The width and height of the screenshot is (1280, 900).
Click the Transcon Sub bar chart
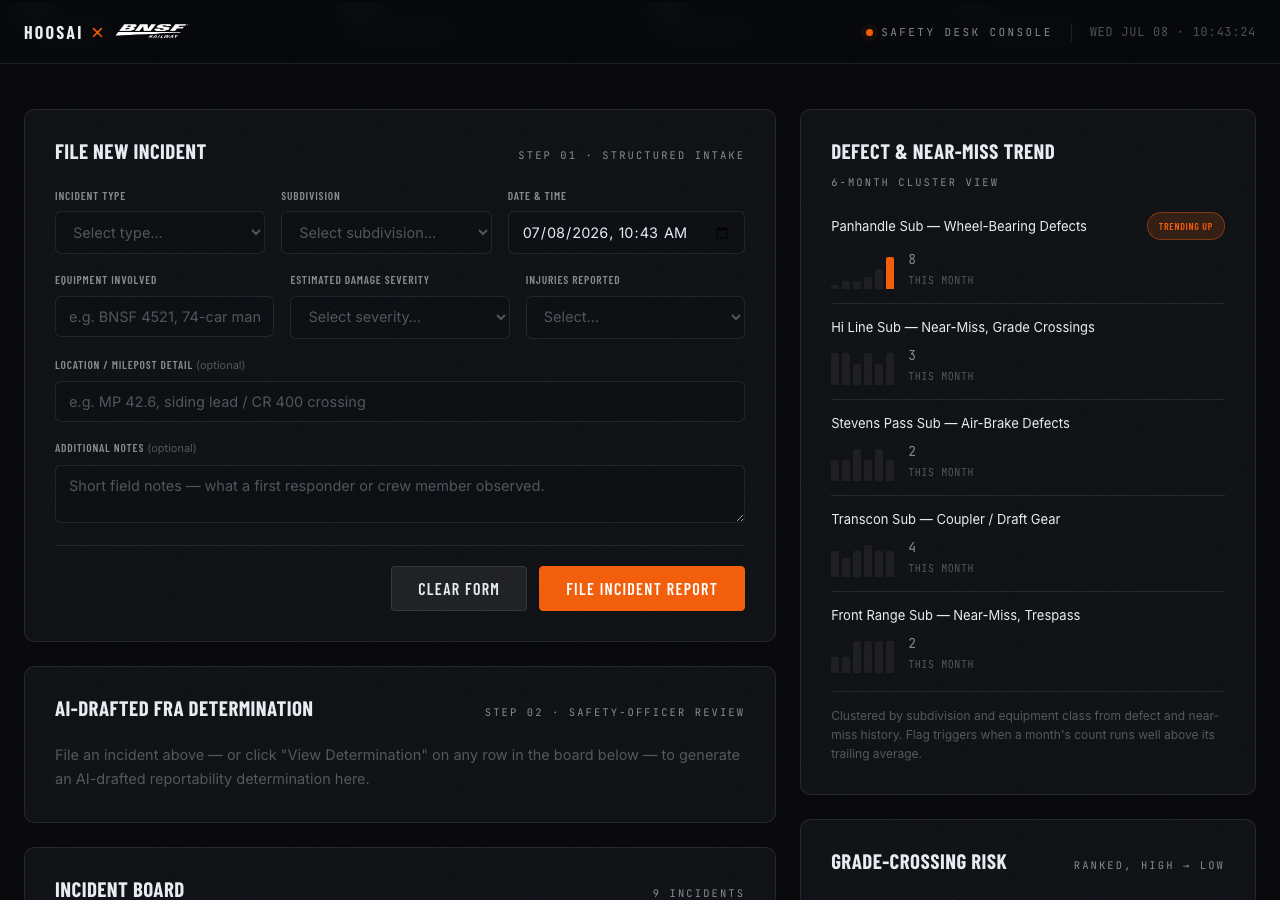[x=863, y=560]
